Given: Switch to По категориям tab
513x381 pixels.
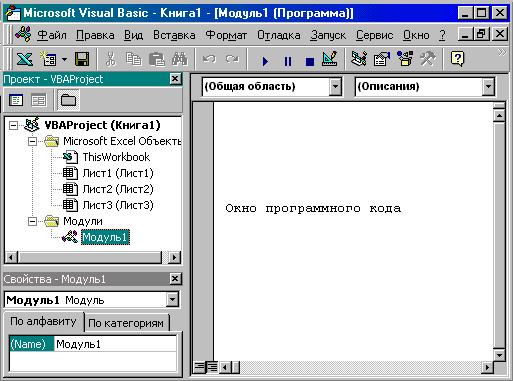Looking at the screenshot, I should click(x=126, y=323).
